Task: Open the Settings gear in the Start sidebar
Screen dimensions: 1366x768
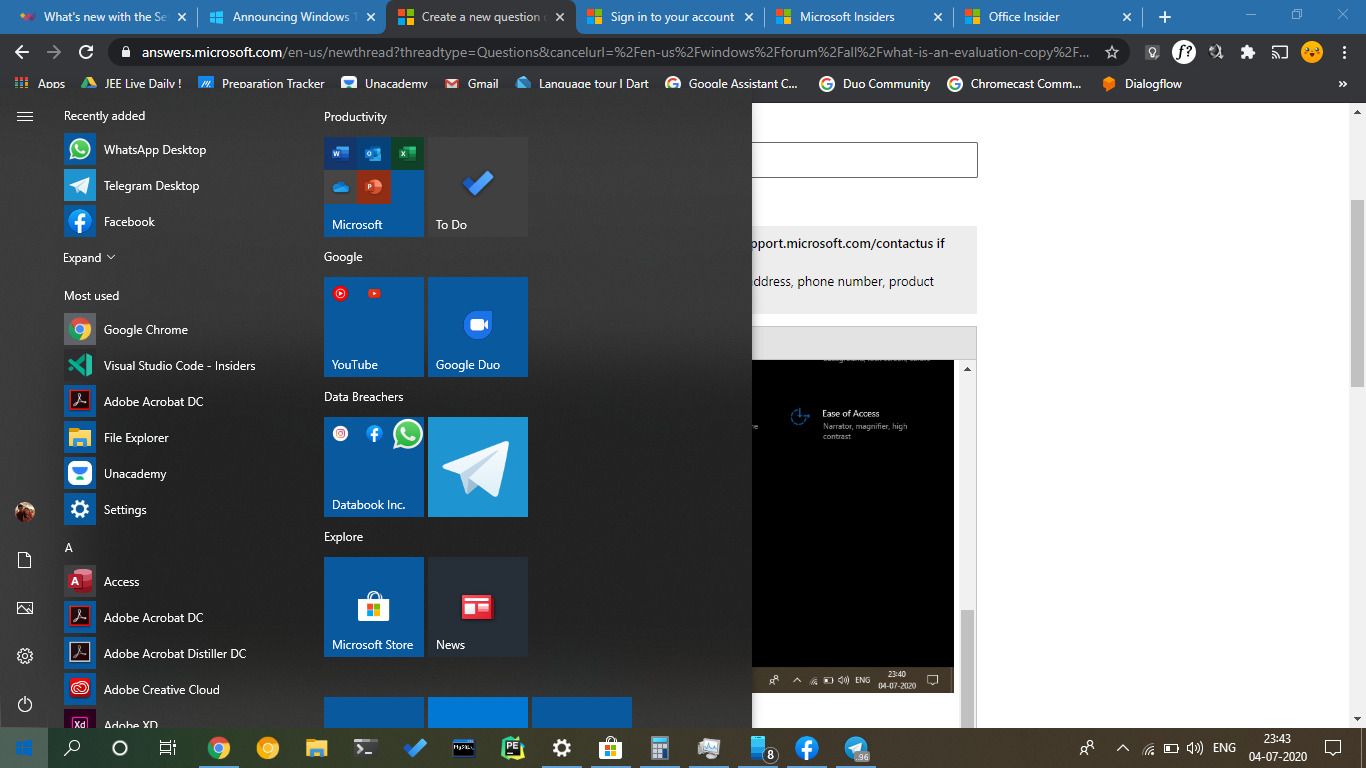Action: (25, 656)
